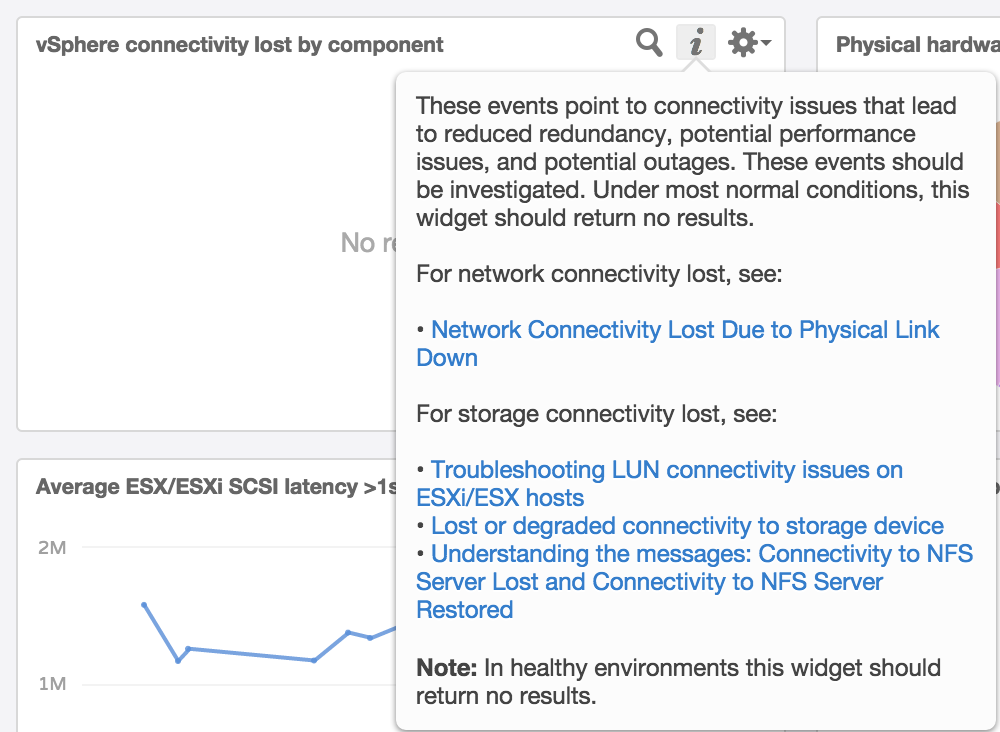Image resolution: width=1000 pixels, height=732 pixels.
Task: Click the vSphere connectivity lost by component title
Action: (x=240, y=45)
